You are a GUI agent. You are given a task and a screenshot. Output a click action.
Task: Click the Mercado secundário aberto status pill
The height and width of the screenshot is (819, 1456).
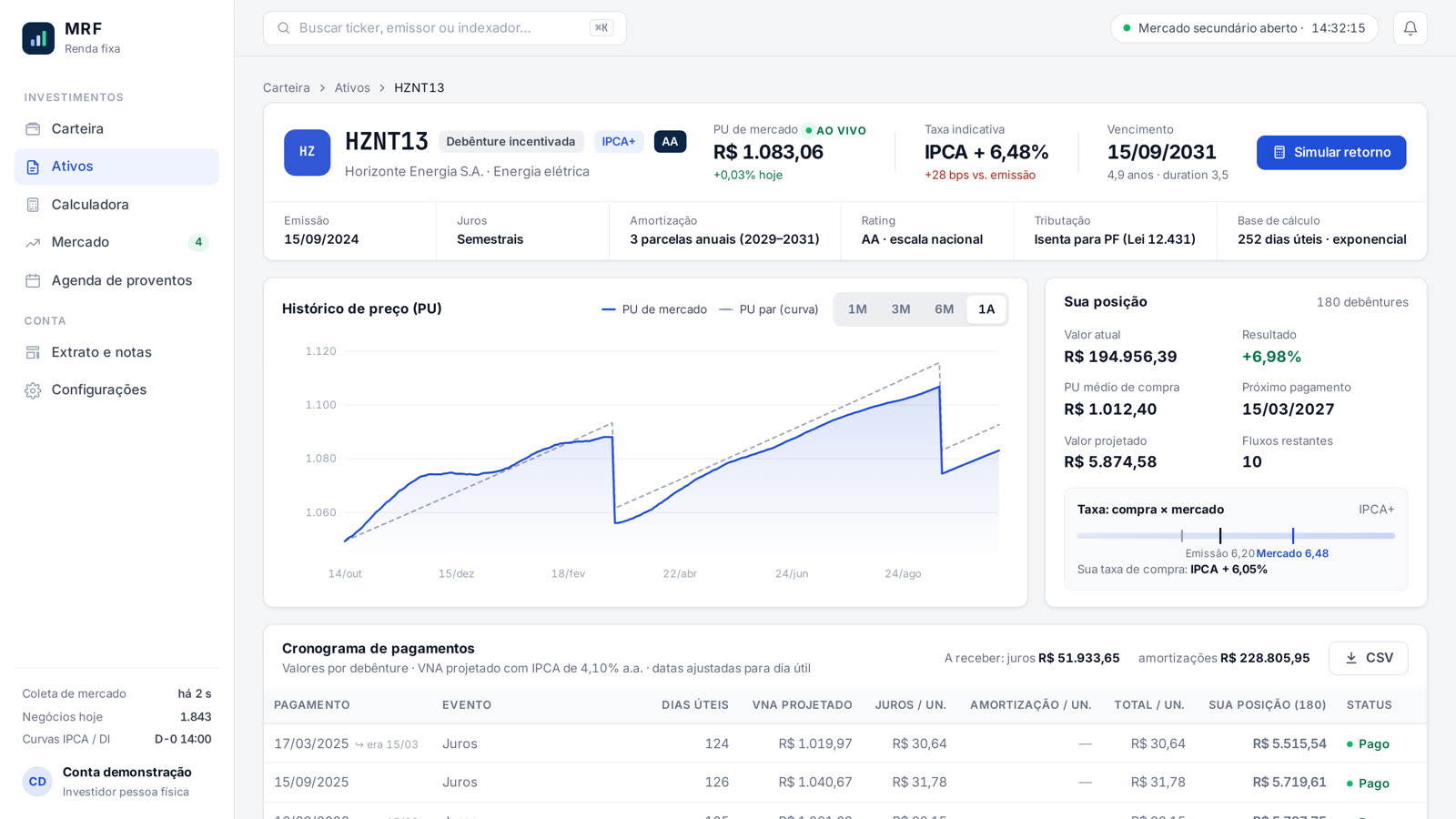tap(1244, 28)
